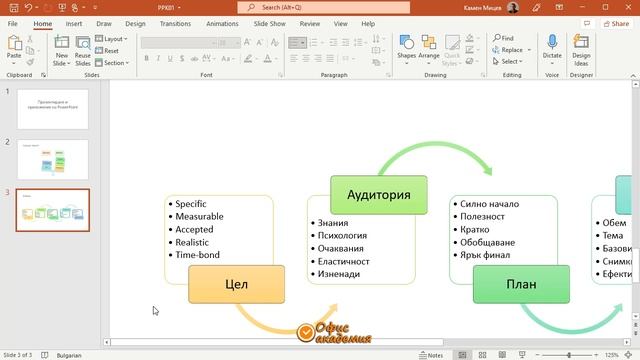The width and height of the screenshot is (640, 360).
Task: Justify the text
Action: click(x=330, y=59)
